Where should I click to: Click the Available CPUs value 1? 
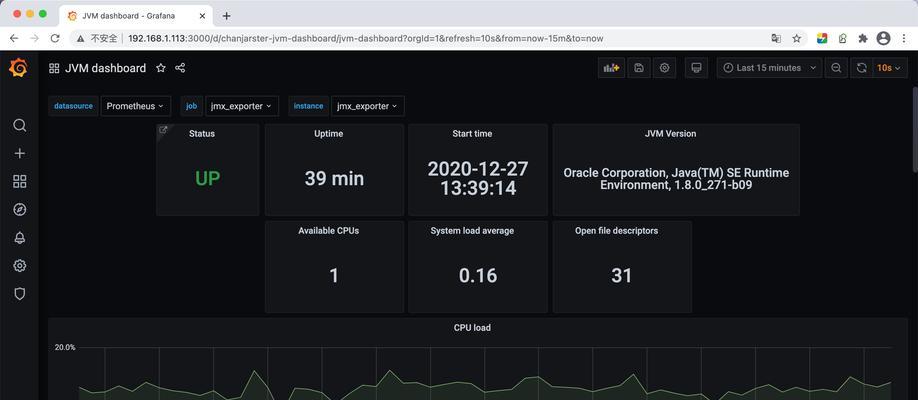click(334, 275)
